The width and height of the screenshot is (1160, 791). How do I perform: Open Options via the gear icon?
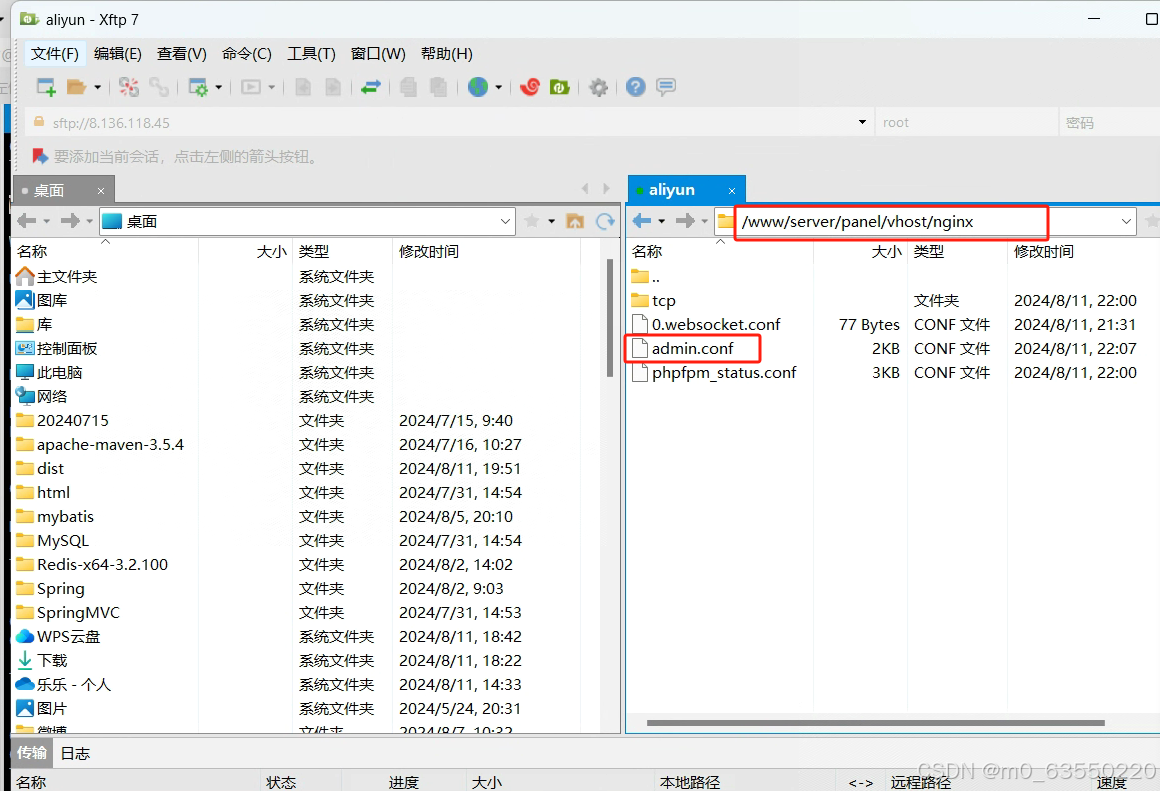(x=598, y=87)
